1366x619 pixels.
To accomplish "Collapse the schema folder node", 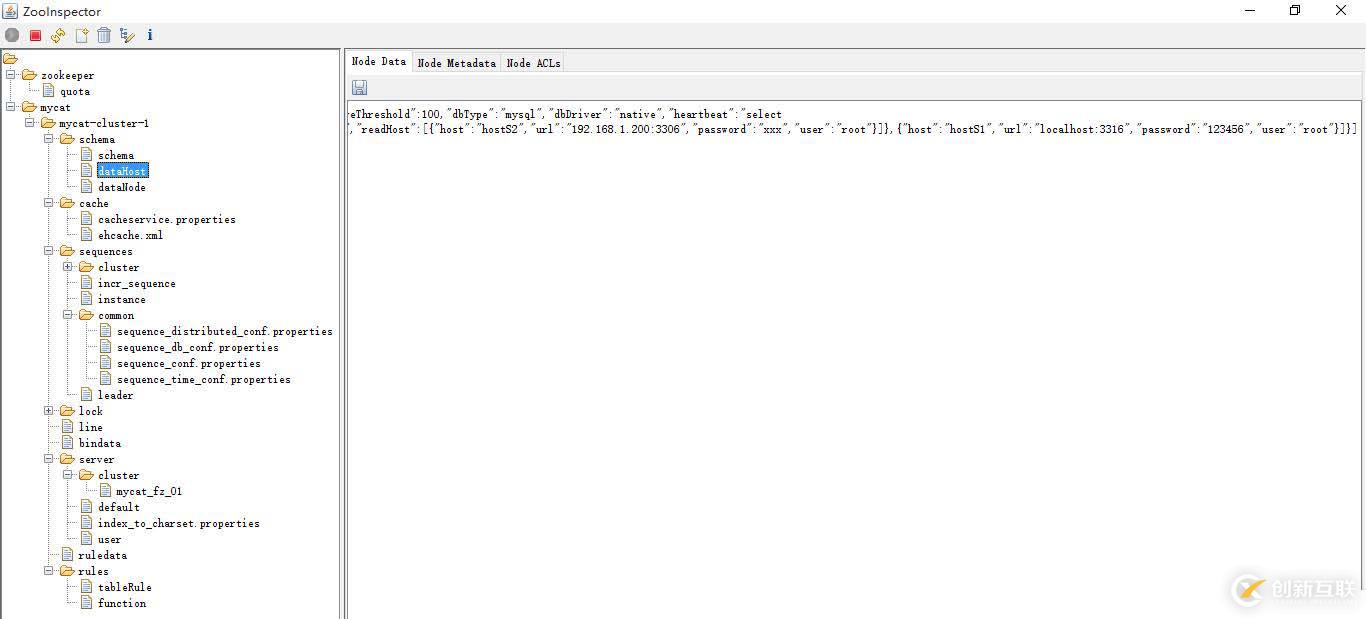I will click(x=49, y=139).
